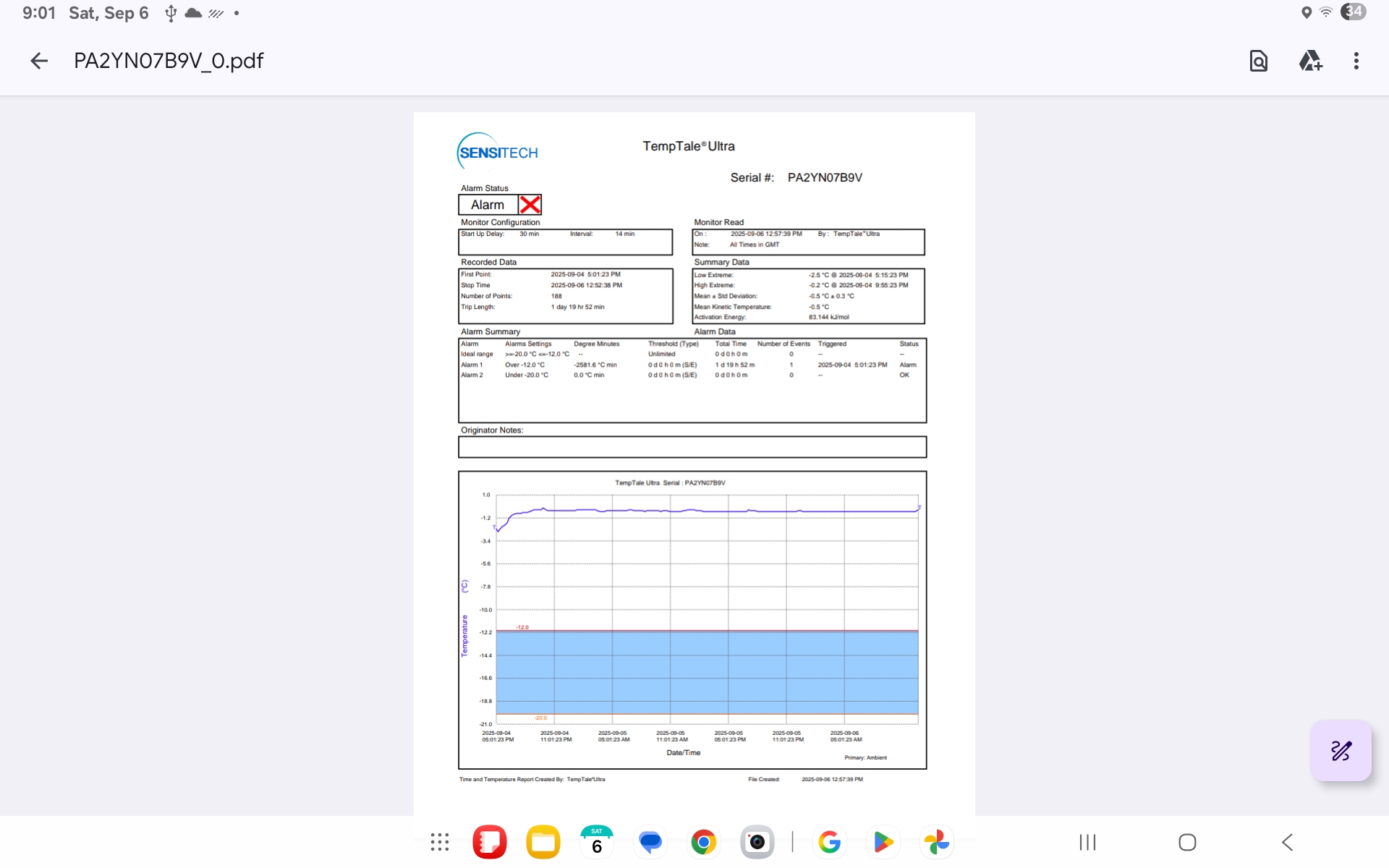Open find in document search icon
The height and width of the screenshot is (868, 1389).
point(1258,61)
